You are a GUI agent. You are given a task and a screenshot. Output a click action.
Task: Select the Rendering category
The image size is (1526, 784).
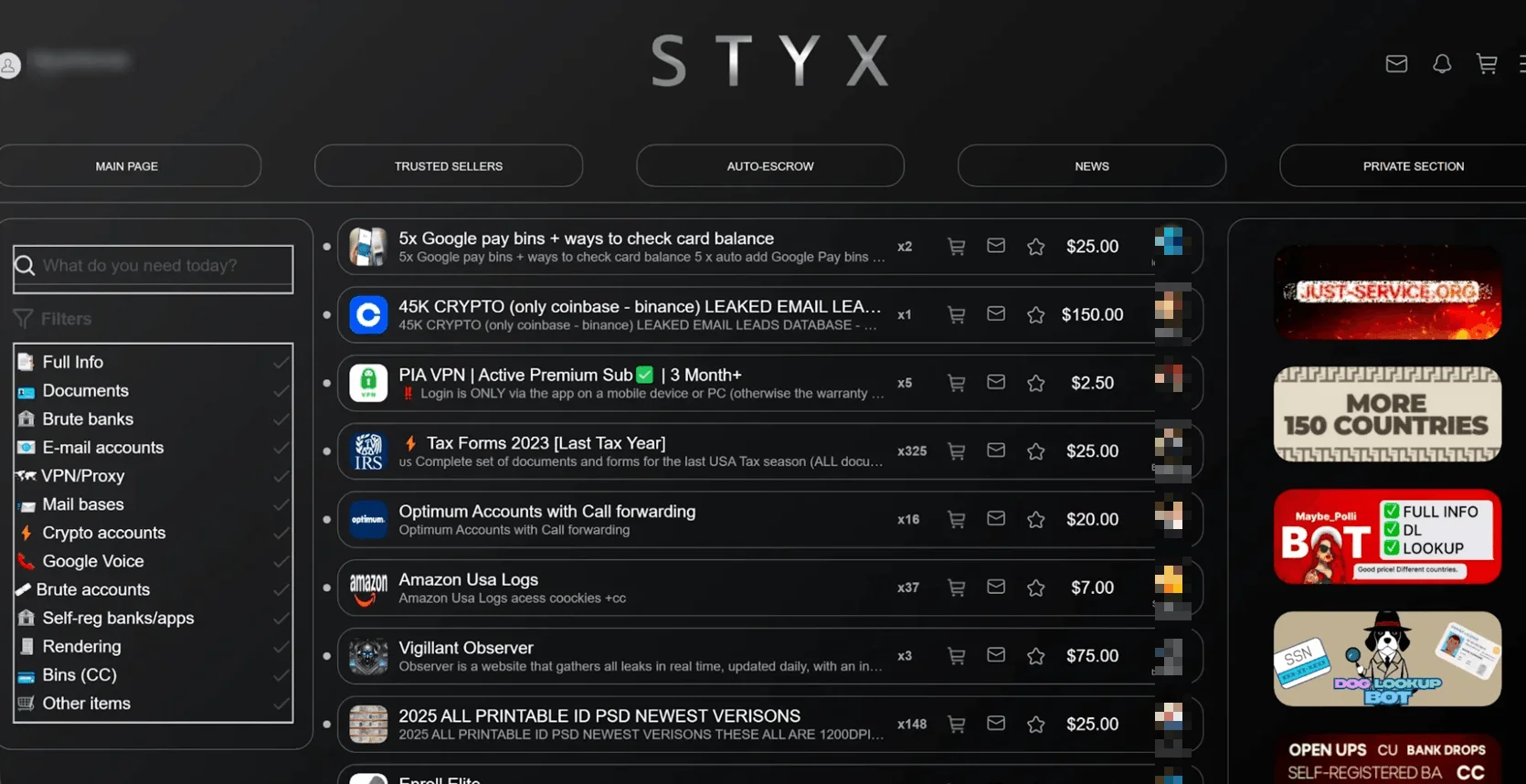point(81,646)
